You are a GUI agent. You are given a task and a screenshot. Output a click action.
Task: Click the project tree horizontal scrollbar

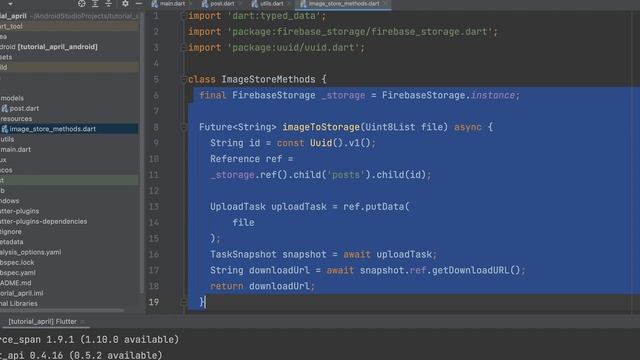62,311
